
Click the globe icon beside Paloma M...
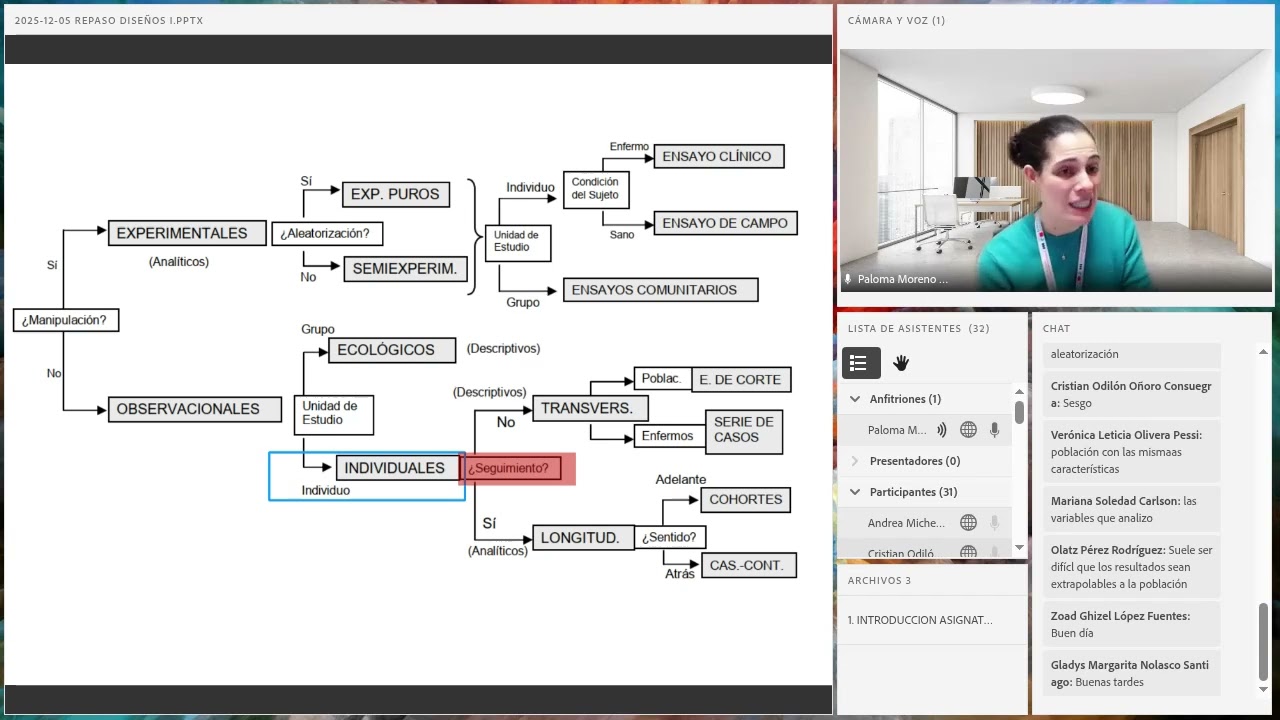(968, 430)
